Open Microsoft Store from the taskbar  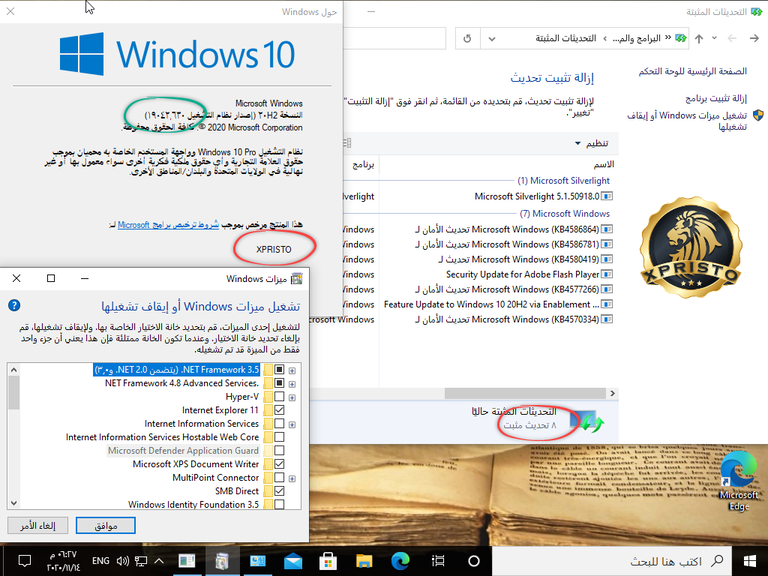[x=328, y=561]
